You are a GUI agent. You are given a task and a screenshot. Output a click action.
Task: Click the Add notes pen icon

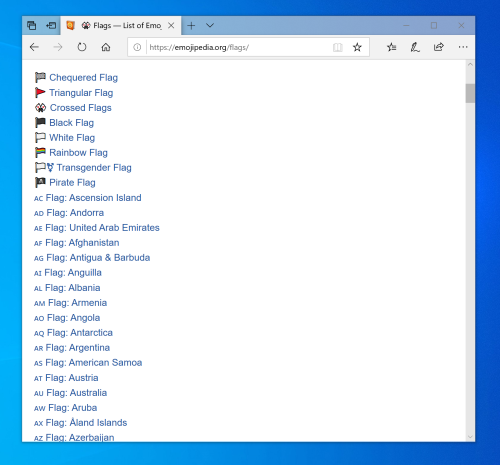click(x=415, y=47)
